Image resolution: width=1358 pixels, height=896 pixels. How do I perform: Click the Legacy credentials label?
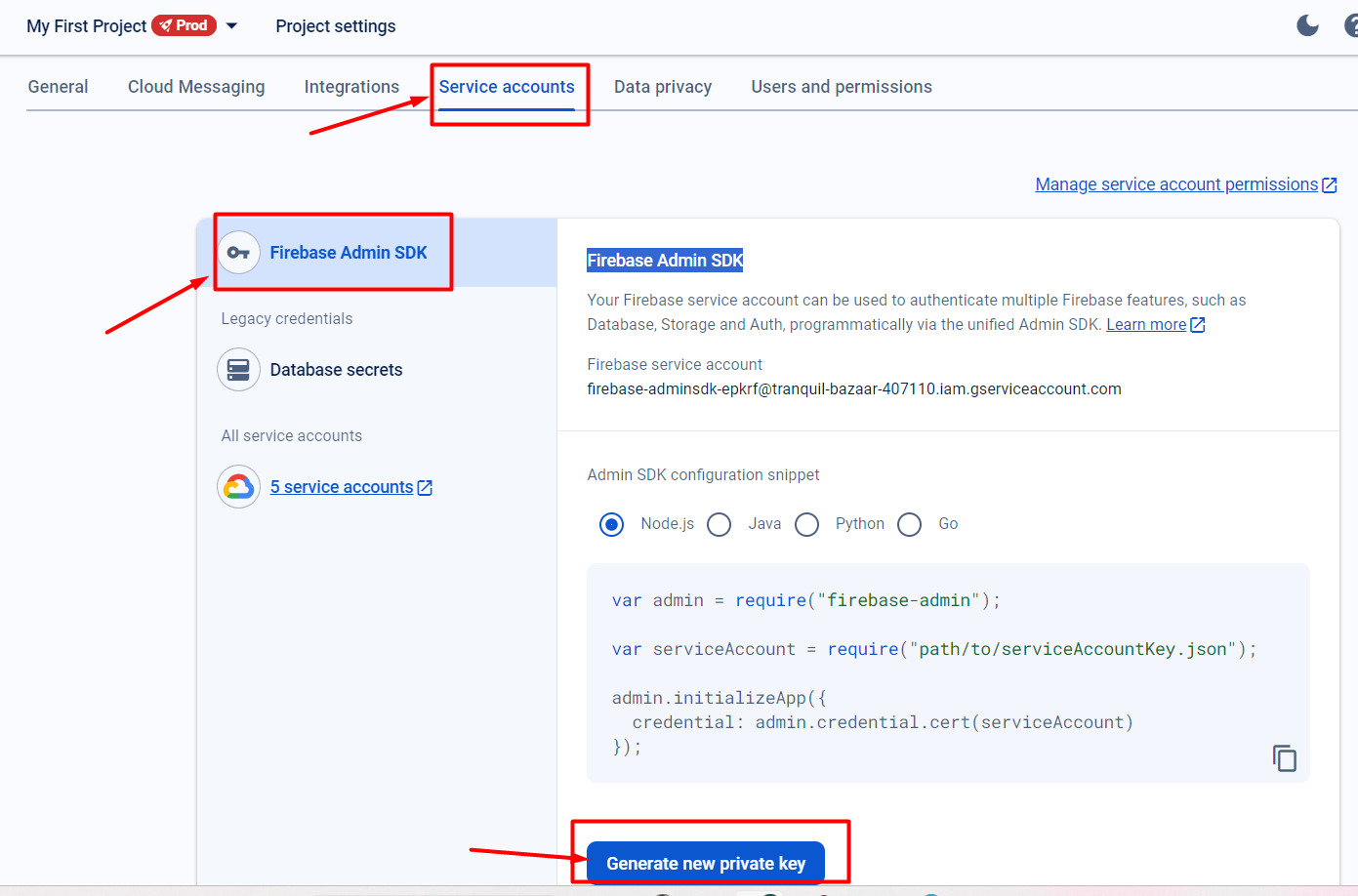[287, 318]
